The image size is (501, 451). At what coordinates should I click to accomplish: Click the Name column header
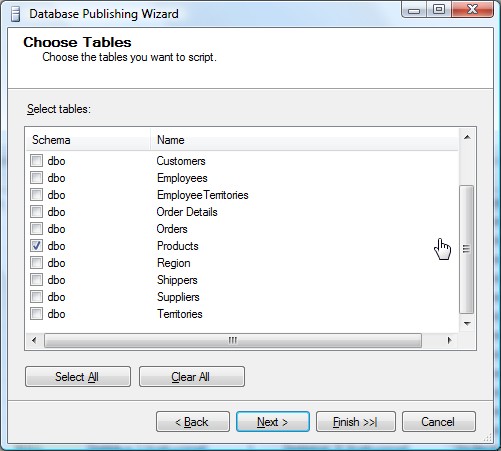[x=305, y=140]
